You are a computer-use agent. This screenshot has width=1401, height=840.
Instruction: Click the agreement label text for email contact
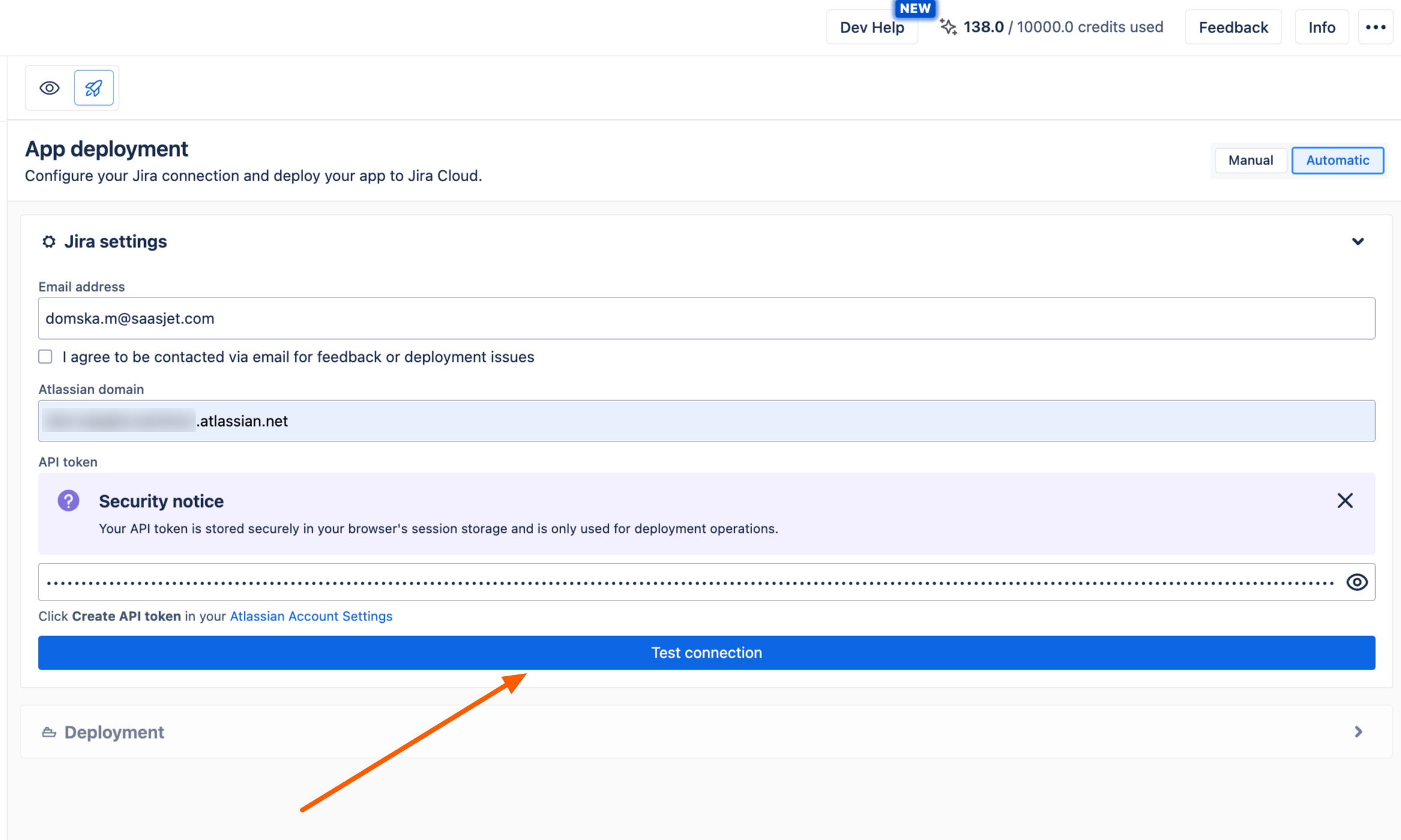(298, 357)
